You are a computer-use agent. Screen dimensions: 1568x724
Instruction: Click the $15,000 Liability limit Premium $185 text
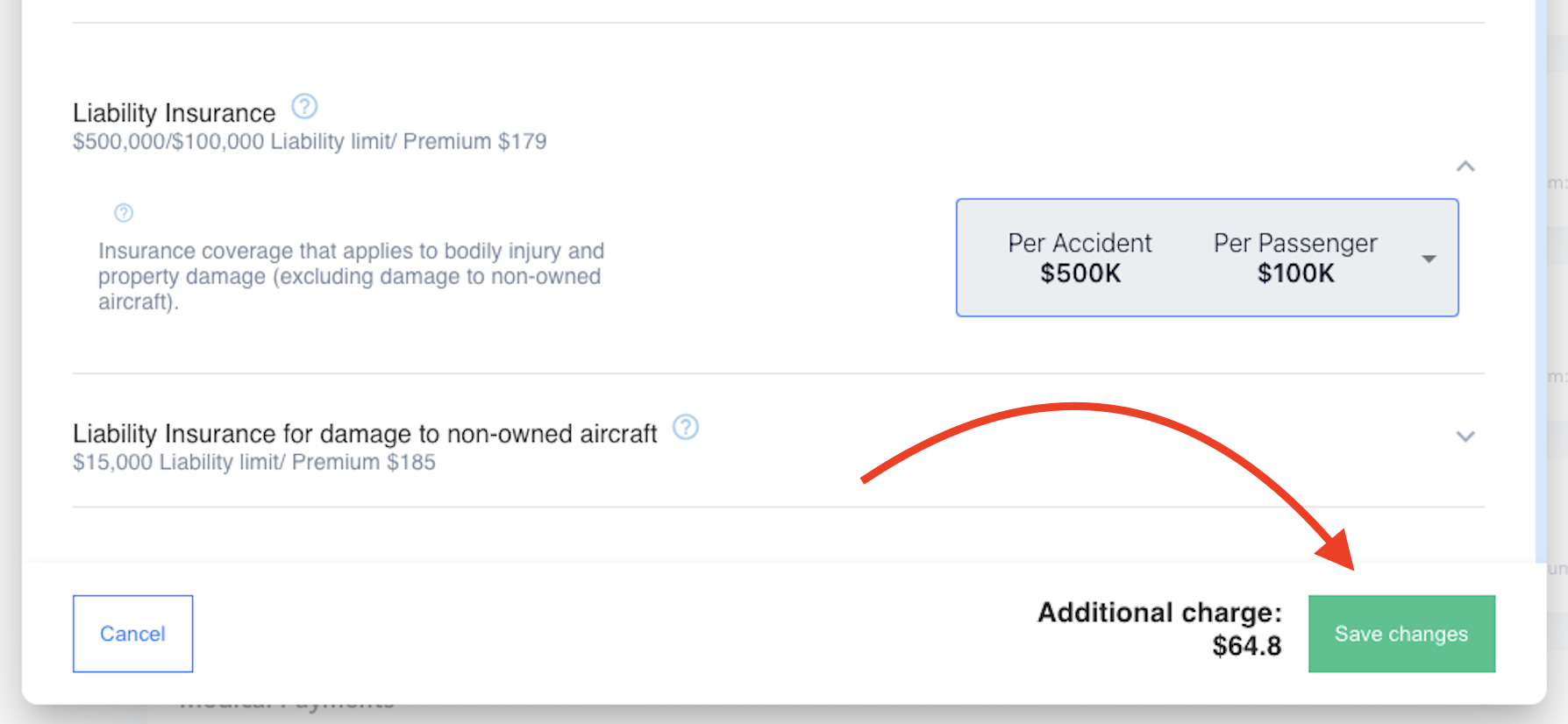[254, 462]
